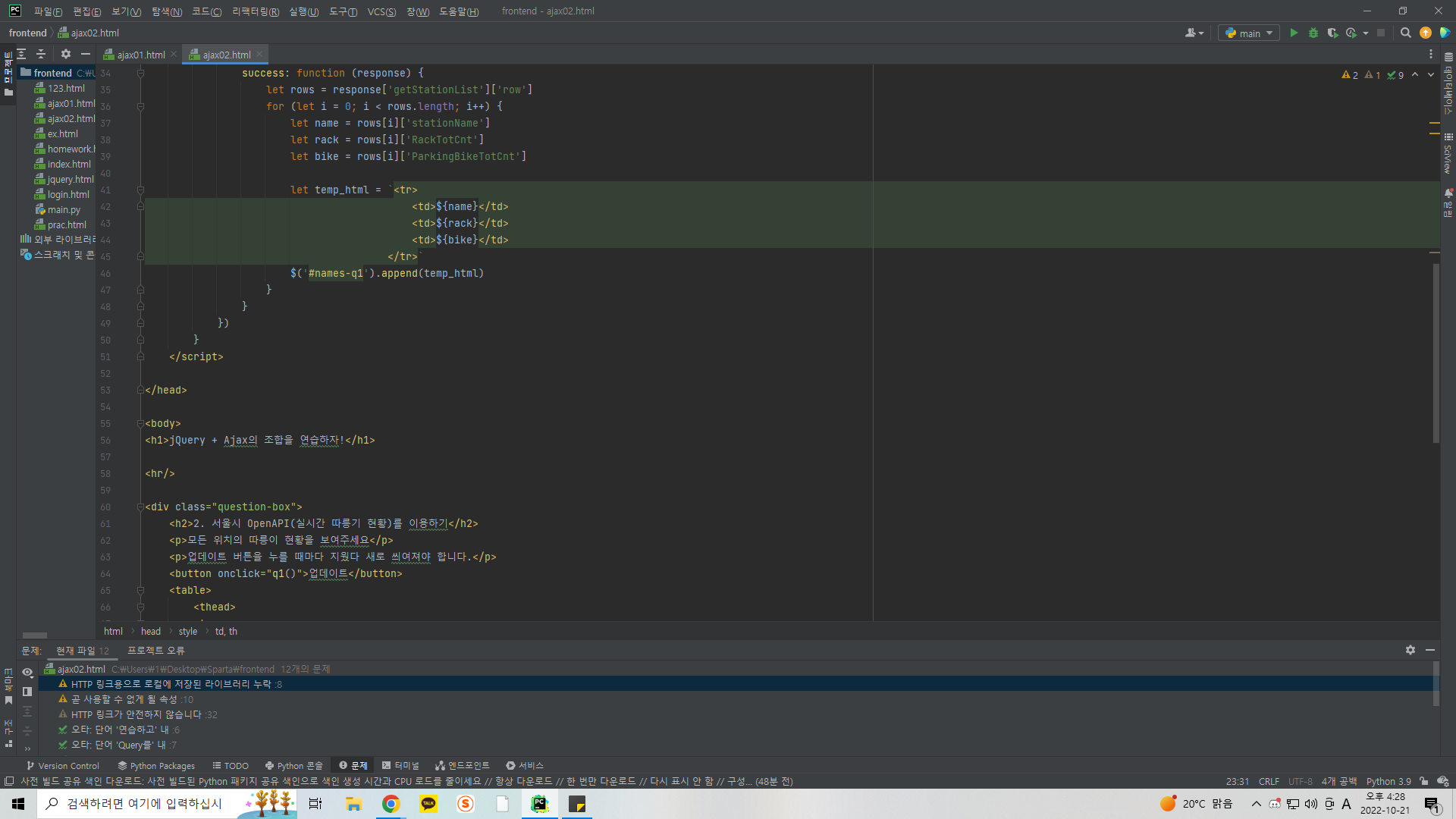Toggle the fold marker at line 41
The image size is (1456, 819).
[x=140, y=190]
